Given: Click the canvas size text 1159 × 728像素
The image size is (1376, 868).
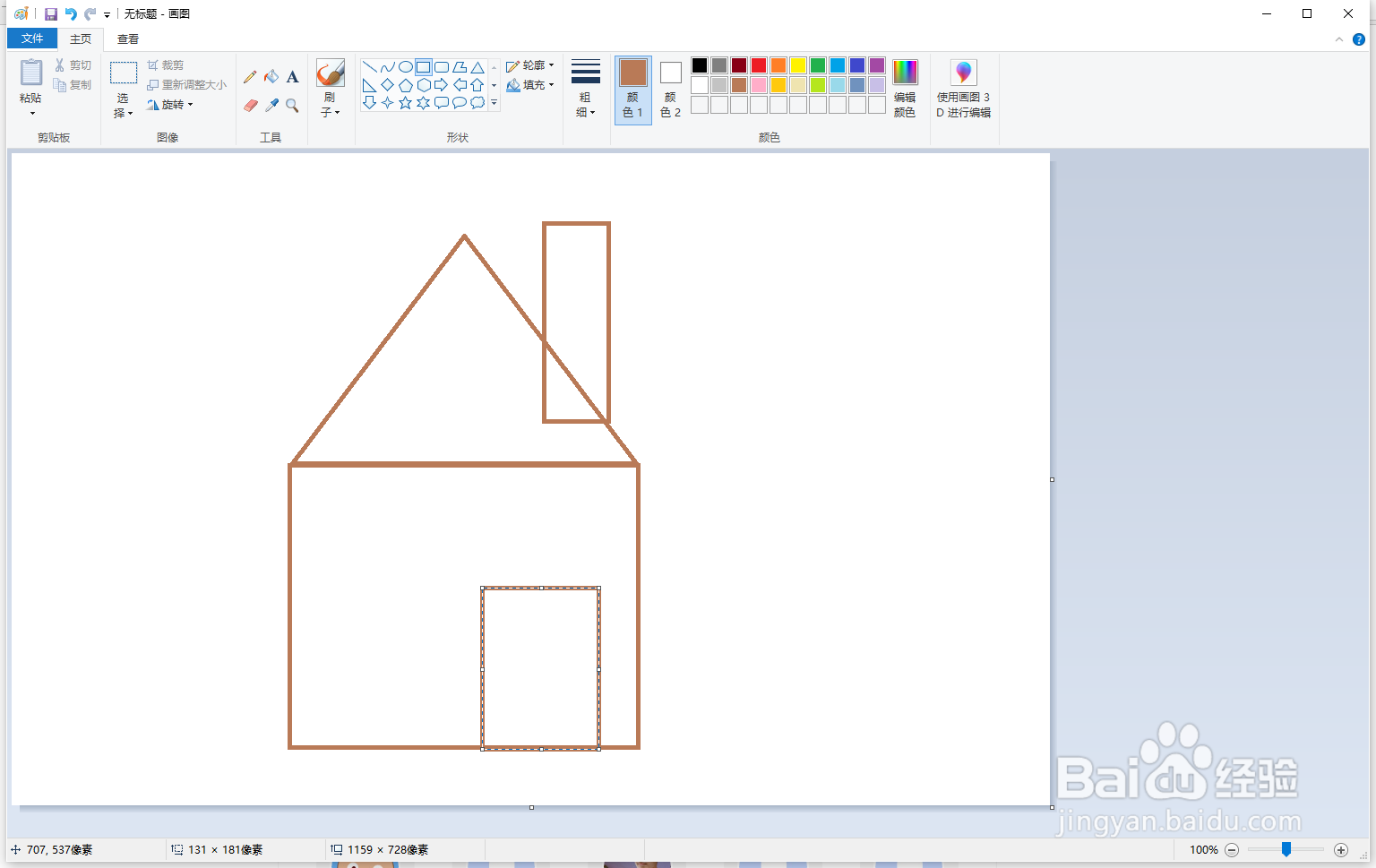Looking at the screenshot, I should pyautogui.click(x=388, y=850).
